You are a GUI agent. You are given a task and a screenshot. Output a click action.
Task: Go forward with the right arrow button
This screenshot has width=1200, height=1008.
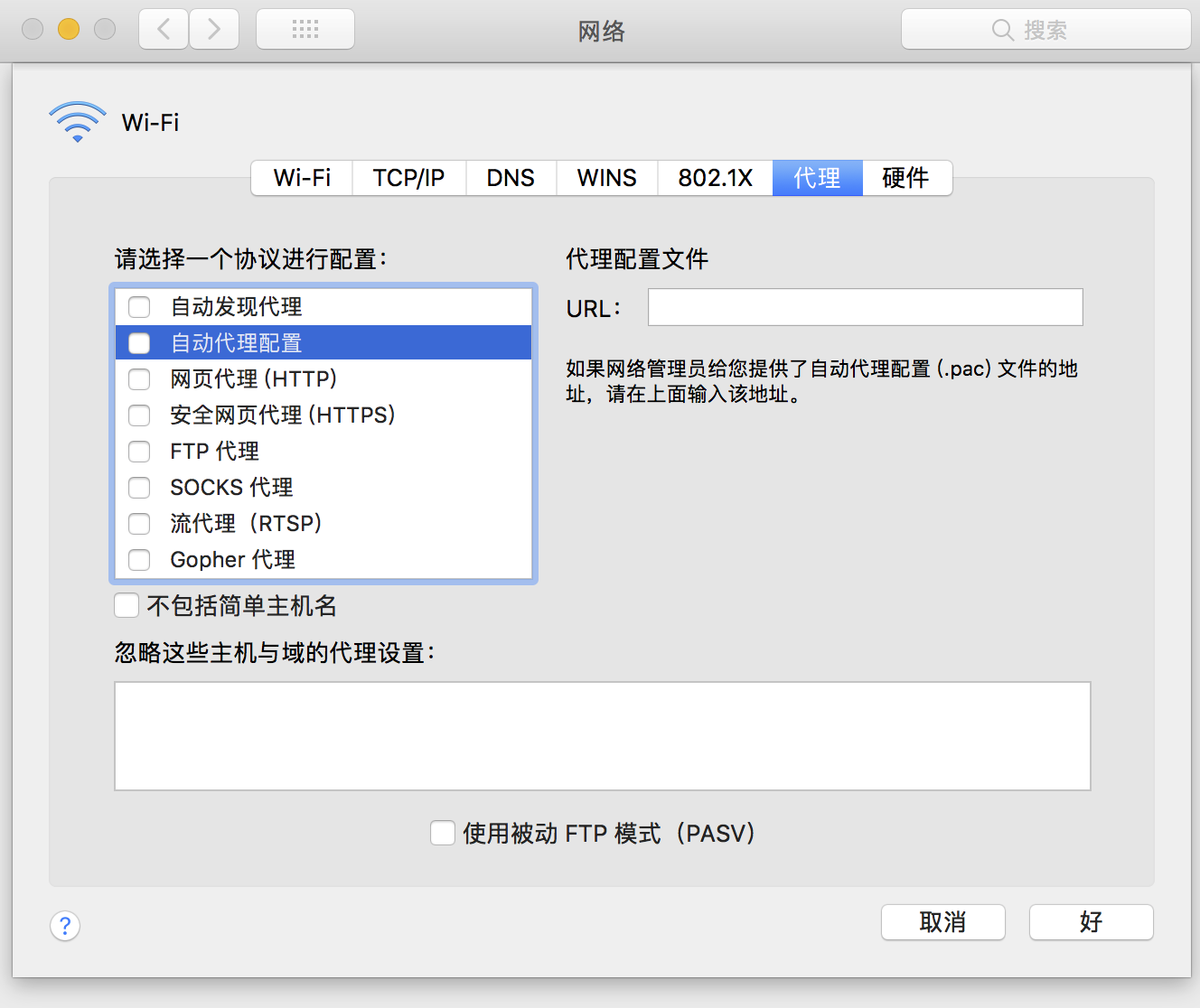[x=214, y=30]
